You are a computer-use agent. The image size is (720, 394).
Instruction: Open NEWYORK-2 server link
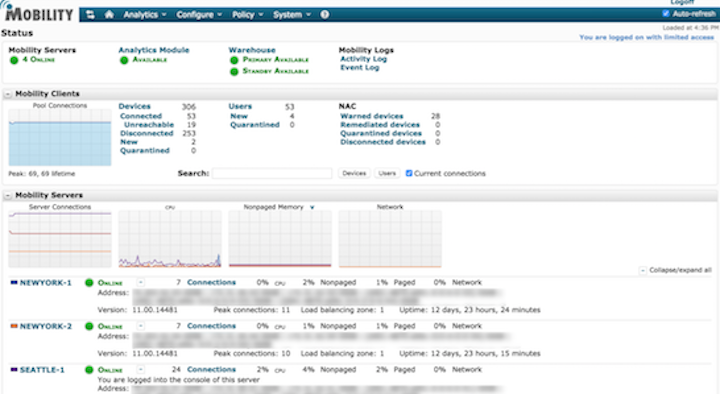tap(46, 326)
